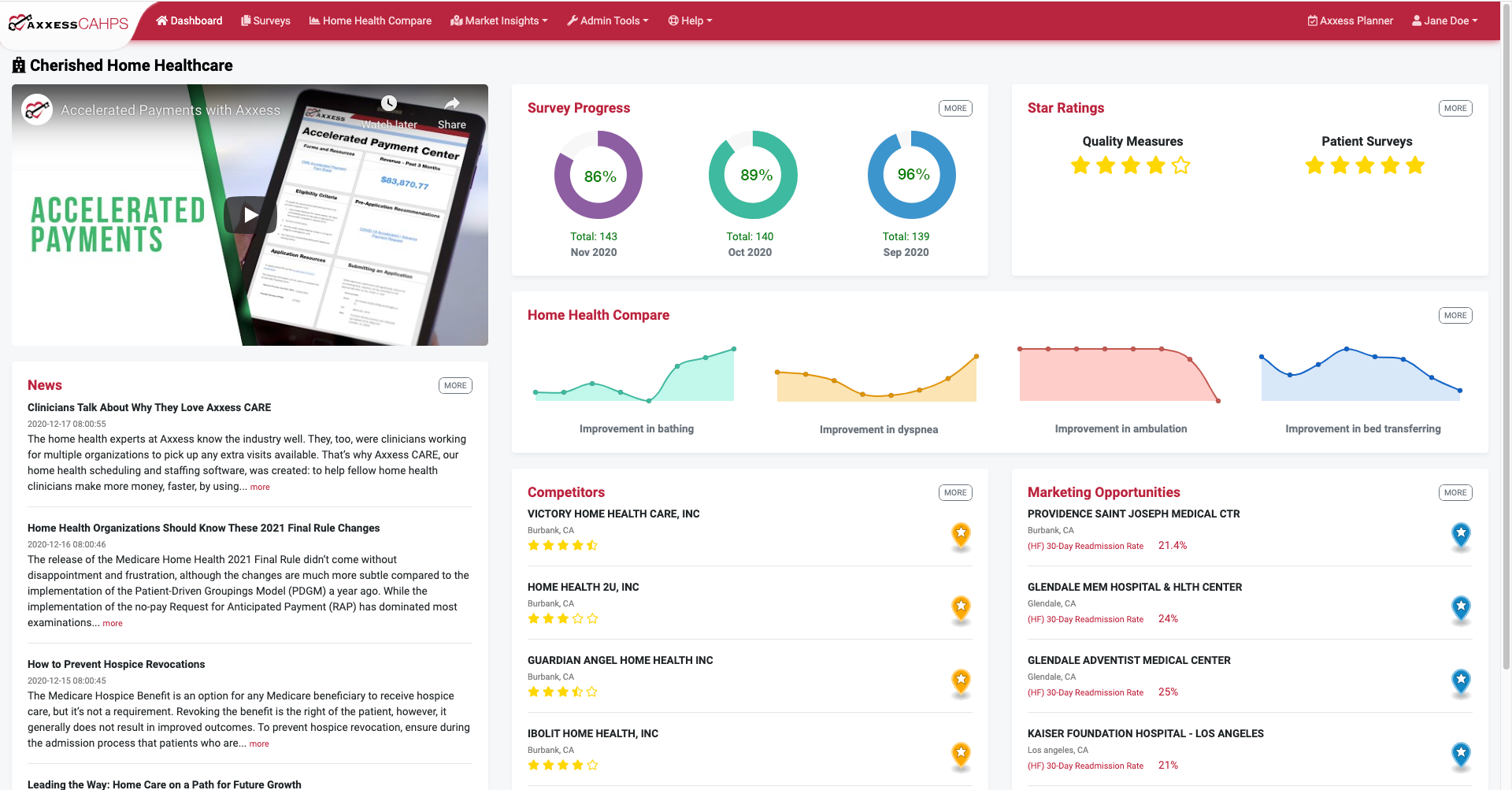This screenshot has height=790, width=1512.
Task: Select the 86% Nov 2020 progress ring
Action: pos(598,175)
